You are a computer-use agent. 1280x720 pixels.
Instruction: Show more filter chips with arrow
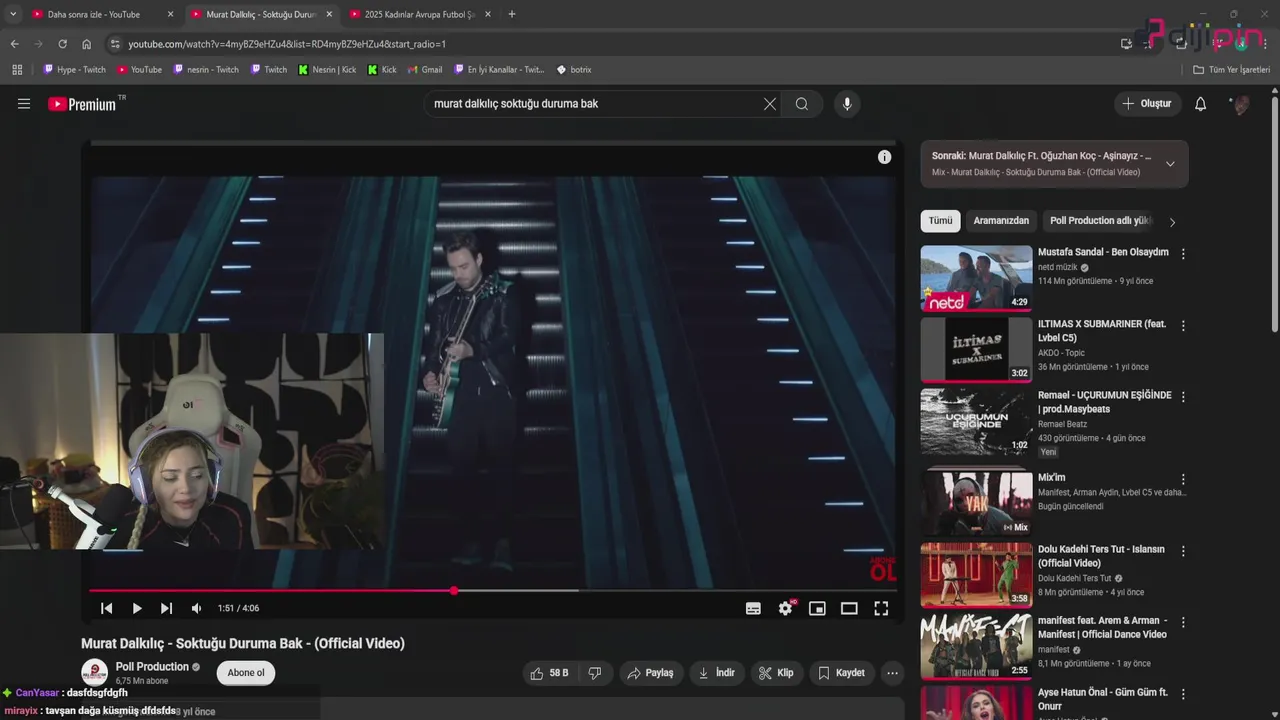1172,222
